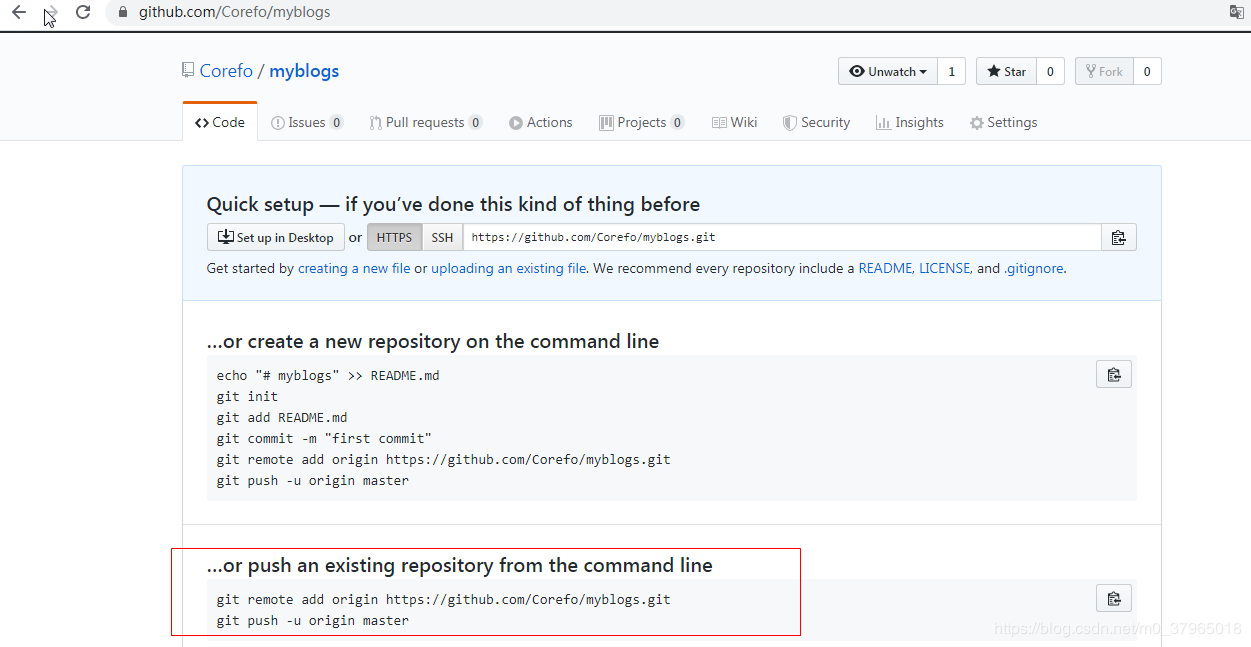
Task: Copy the push existing repository commands
Action: 1113,599
